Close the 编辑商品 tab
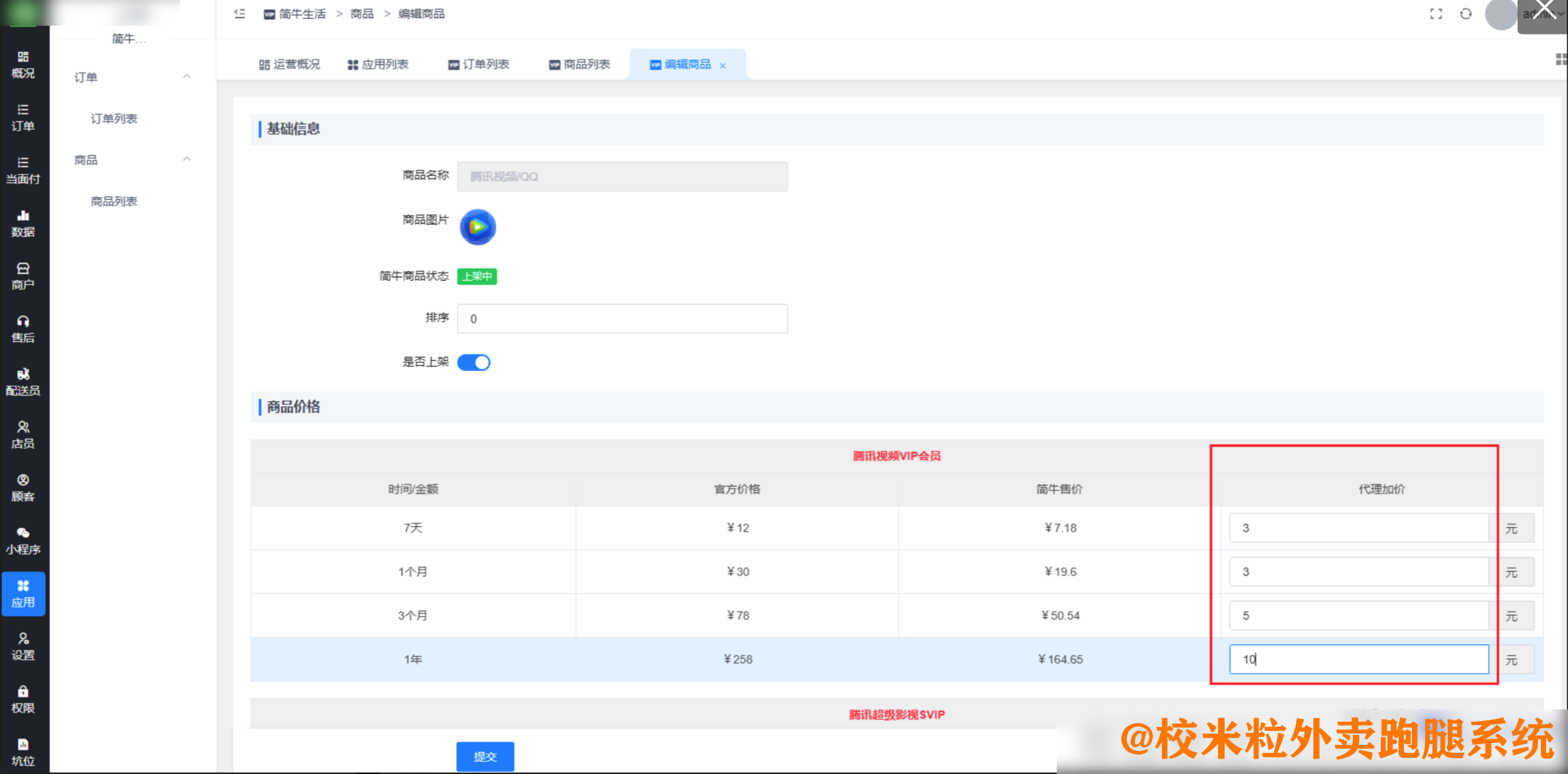Image resolution: width=1568 pixels, height=774 pixels. click(723, 64)
